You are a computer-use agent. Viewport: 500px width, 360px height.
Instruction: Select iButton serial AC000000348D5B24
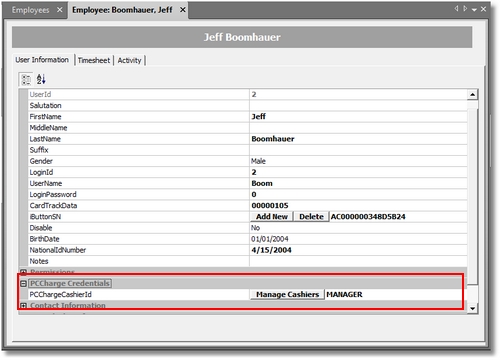point(368,217)
